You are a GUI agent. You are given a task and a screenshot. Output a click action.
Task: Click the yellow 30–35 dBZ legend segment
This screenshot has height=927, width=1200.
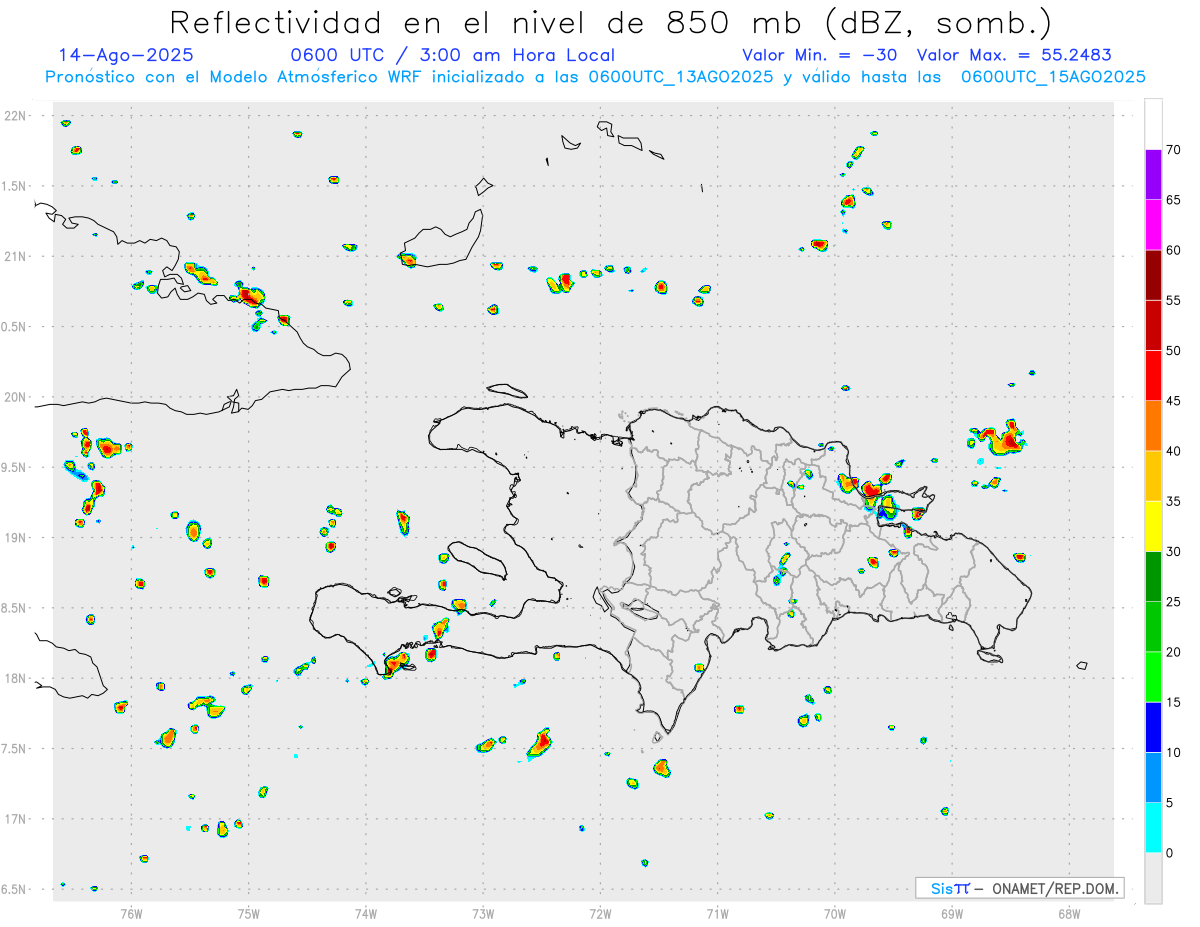[1153, 526]
